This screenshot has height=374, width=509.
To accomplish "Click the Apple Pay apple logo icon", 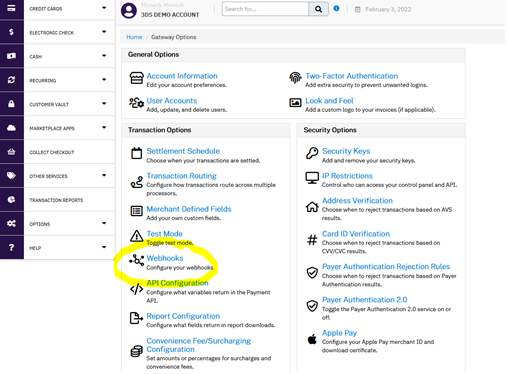I will [x=312, y=339].
